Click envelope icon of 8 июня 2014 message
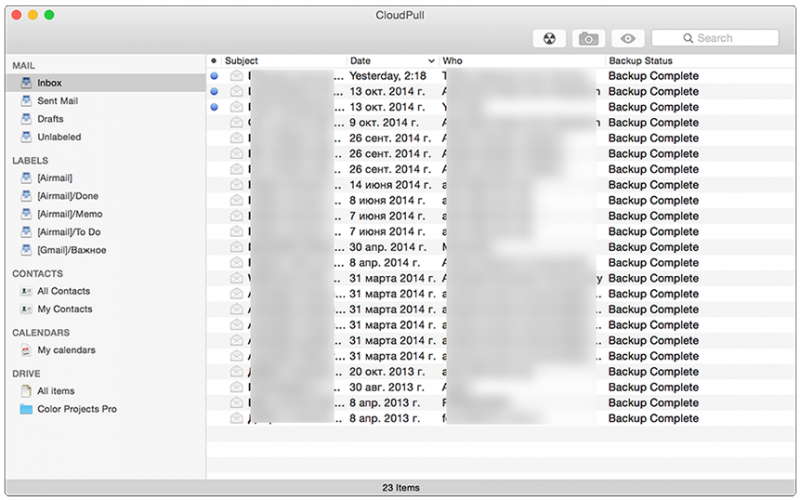 click(236, 201)
